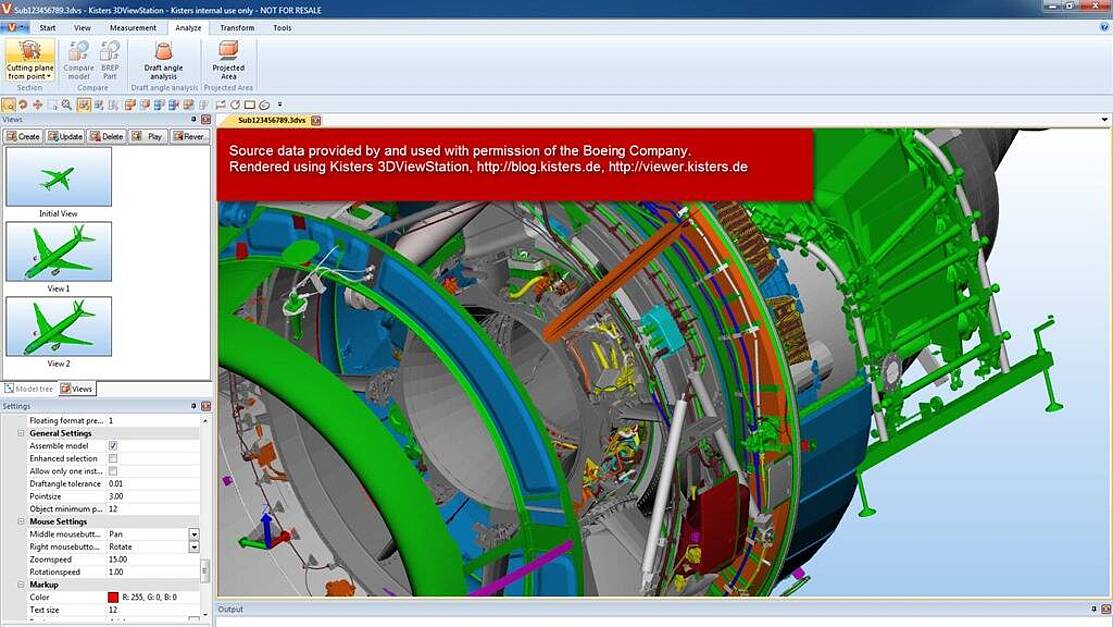Click the dashed area-select icon beside the pan tool
This screenshot has width=1113, height=627.
click(x=52, y=105)
